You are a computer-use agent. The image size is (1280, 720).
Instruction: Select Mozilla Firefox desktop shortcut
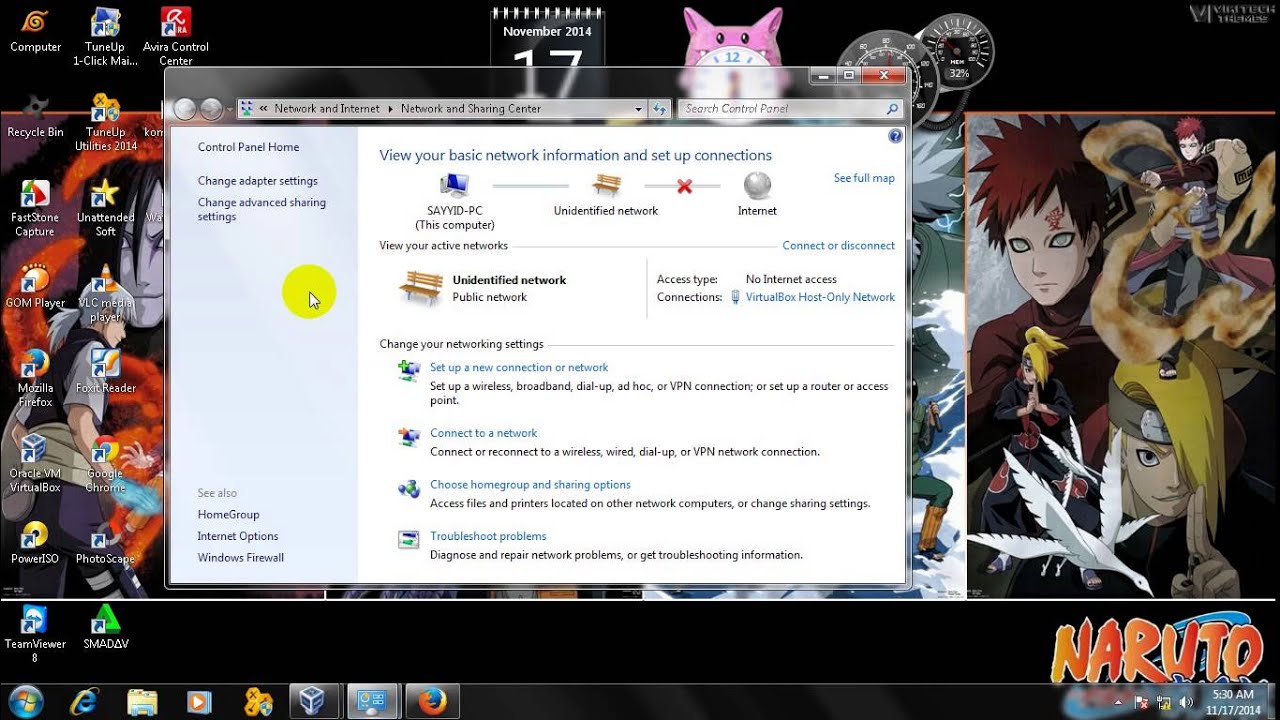35,378
